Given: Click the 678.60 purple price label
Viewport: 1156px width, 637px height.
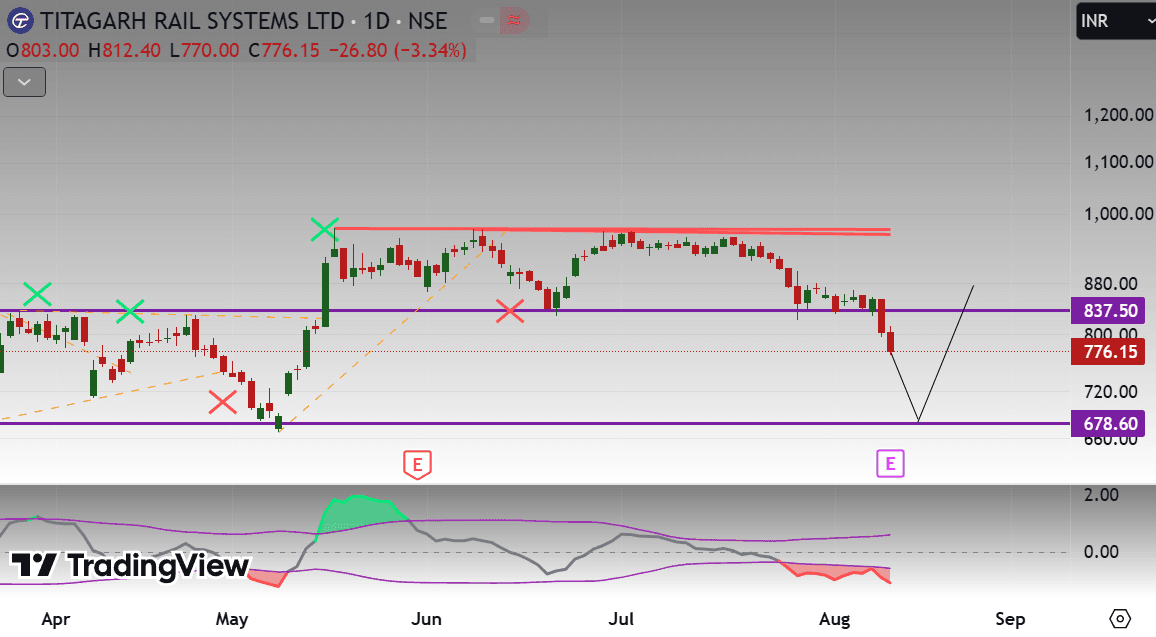Looking at the screenshot, I should [1108, 424].
